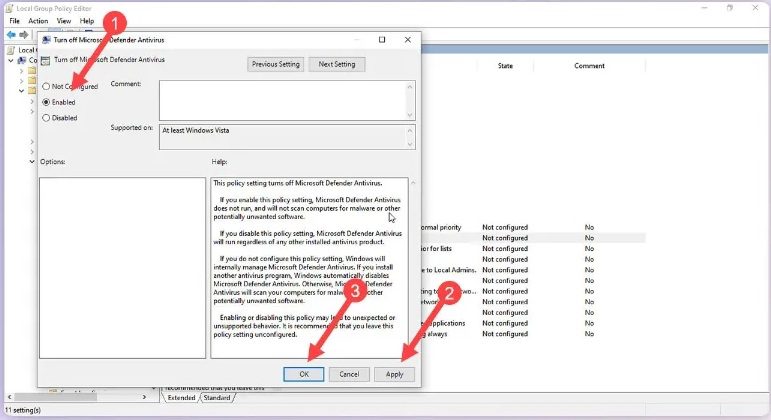Click the Computer Configuration node icon in tree
Viewport: 771px width, 420px height.
[x=22, y=60]
